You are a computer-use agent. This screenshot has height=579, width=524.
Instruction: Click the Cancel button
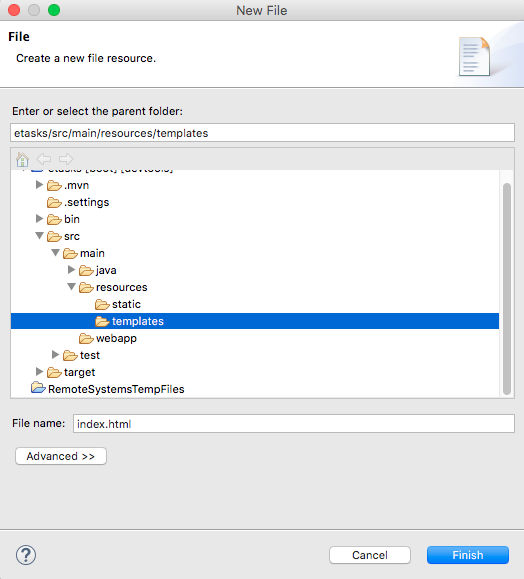(370, 555)
